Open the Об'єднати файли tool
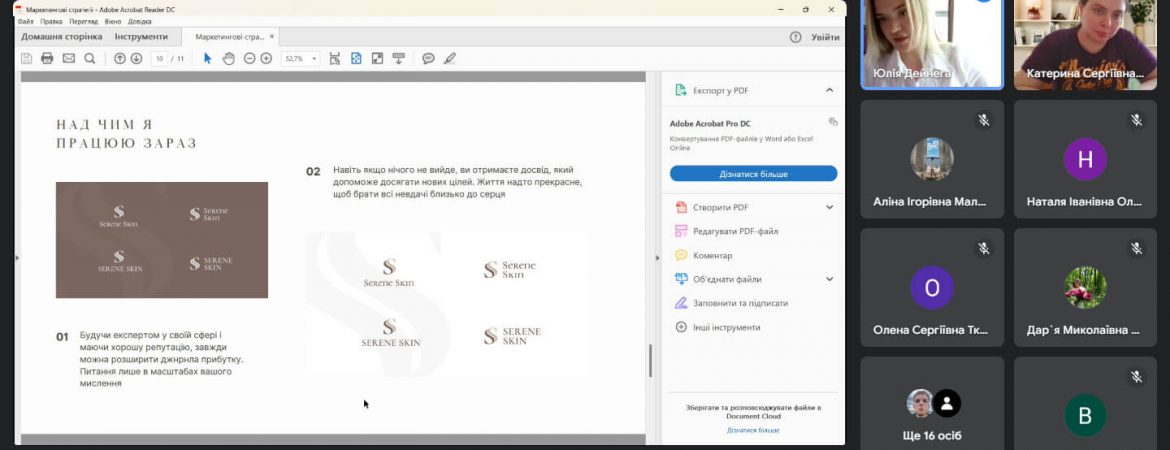Viewport: 1170px width, 450px height. (719, 279)
